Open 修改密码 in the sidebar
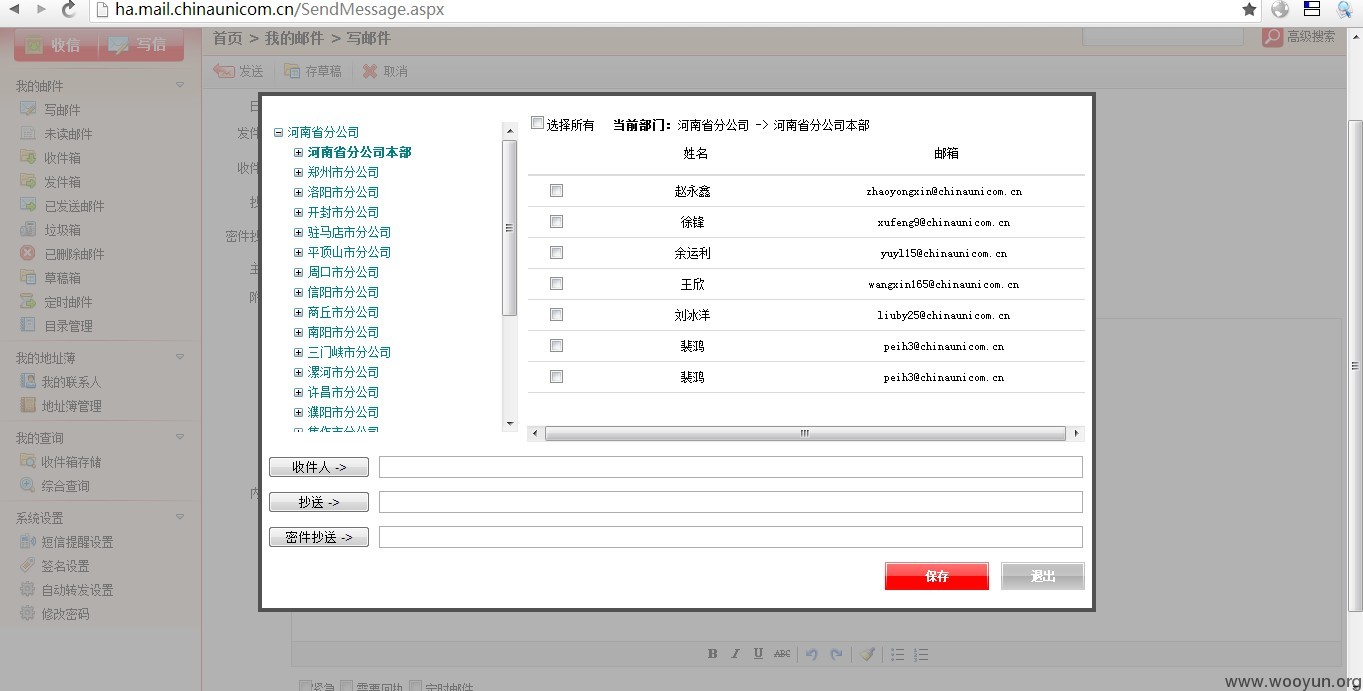Image resolution: width=1363 pixels, height=691 pixels. tap(65, 614)
